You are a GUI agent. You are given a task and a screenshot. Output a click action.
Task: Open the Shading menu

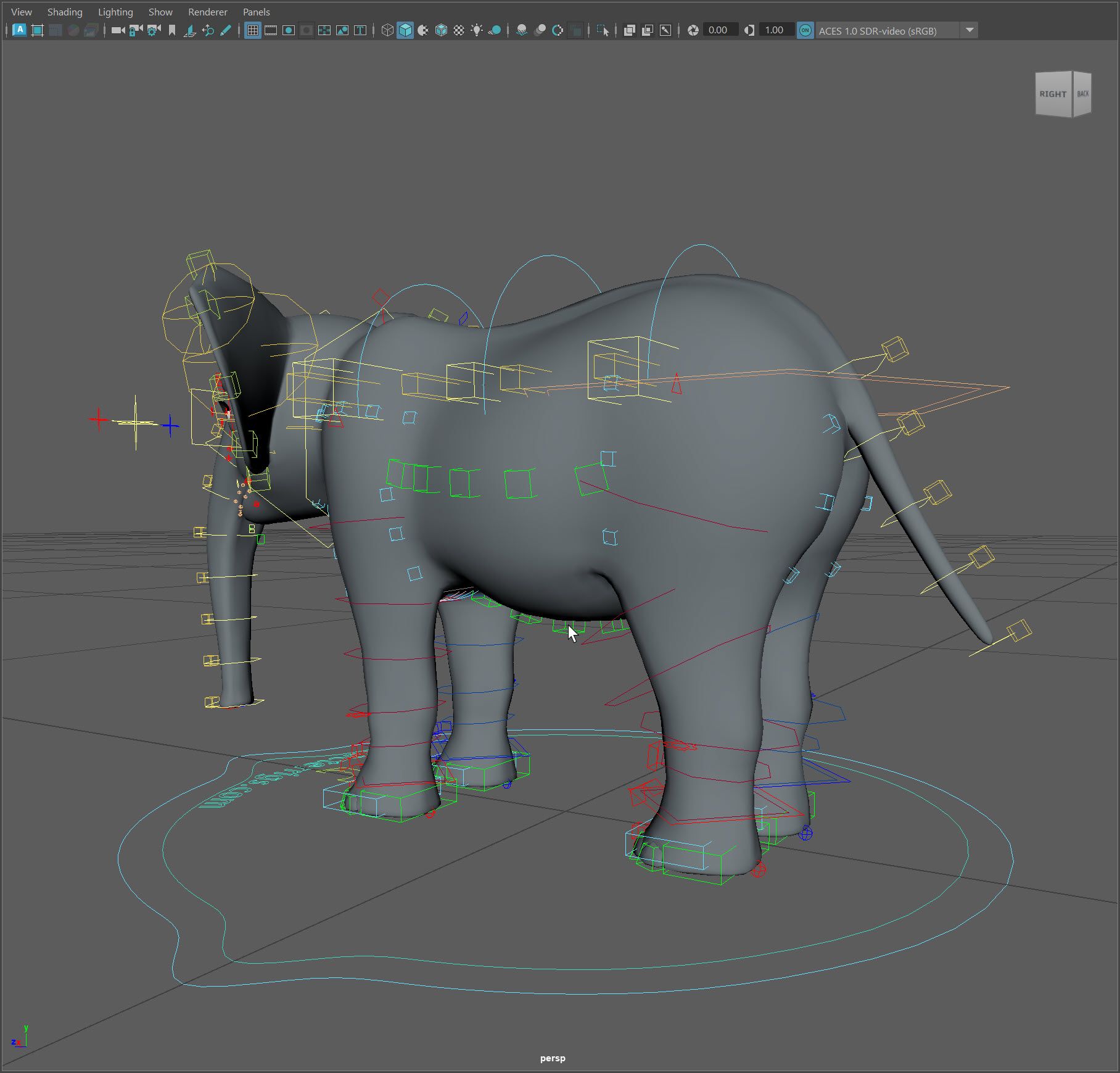click(65, 12)
